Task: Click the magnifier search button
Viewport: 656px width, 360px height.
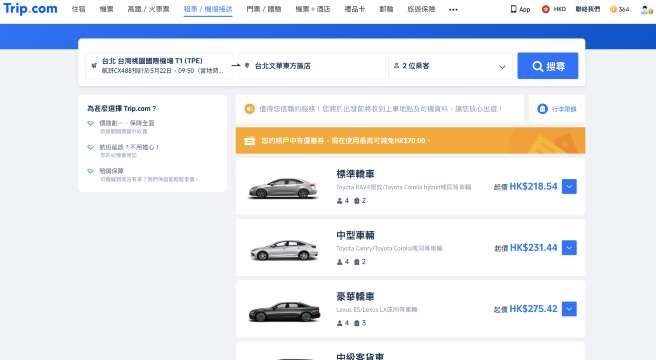Action: 548,66
